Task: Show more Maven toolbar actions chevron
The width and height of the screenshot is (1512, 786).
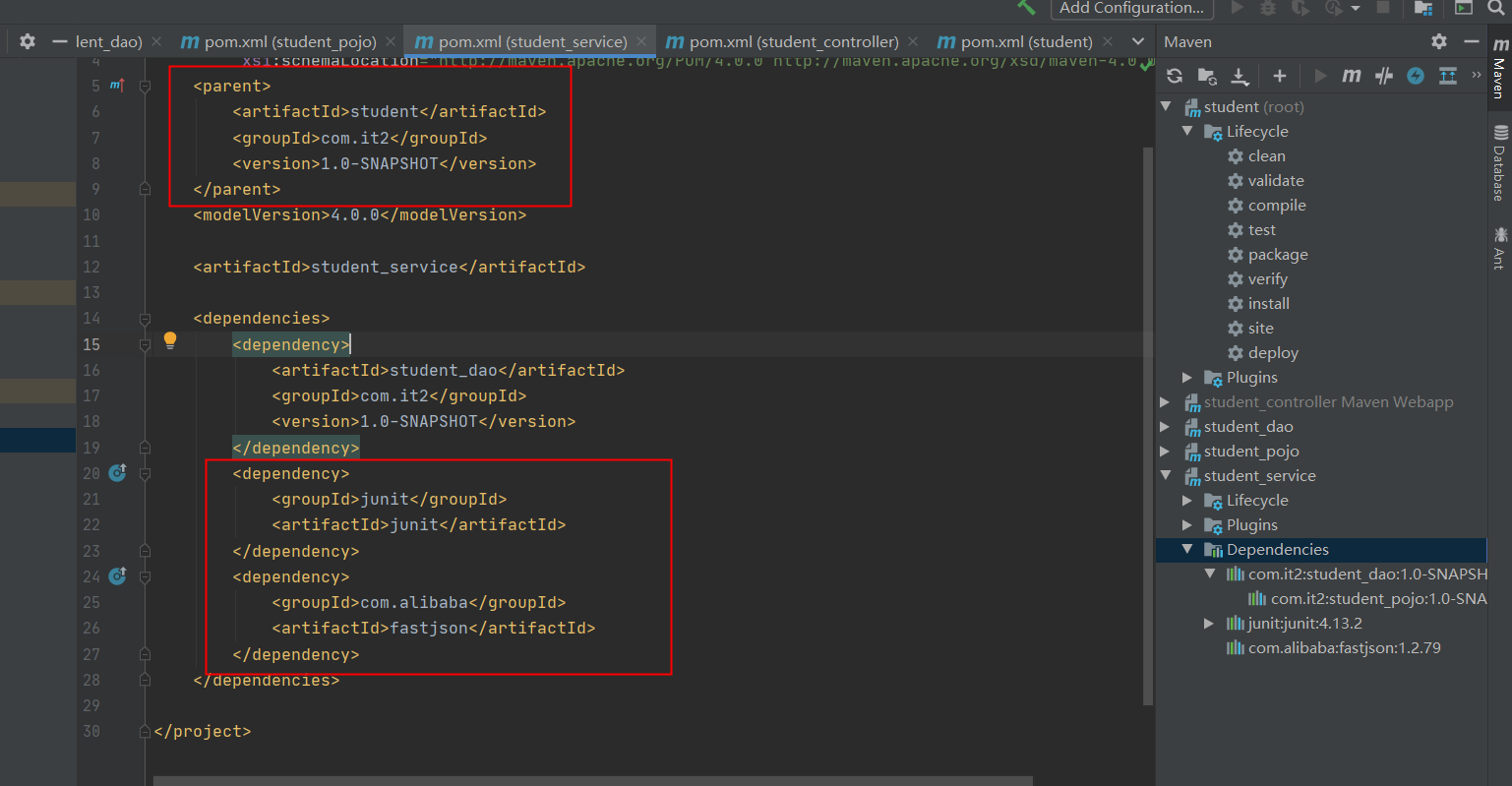Action: 1476,75
